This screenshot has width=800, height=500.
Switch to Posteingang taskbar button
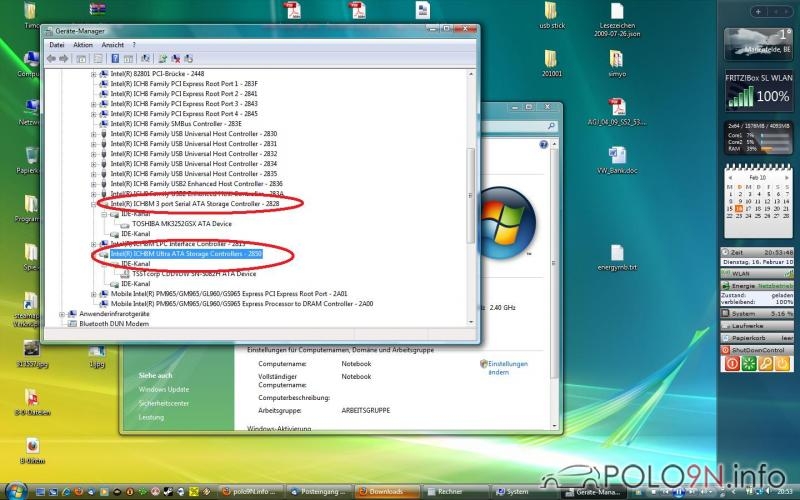tap(319, 492)
